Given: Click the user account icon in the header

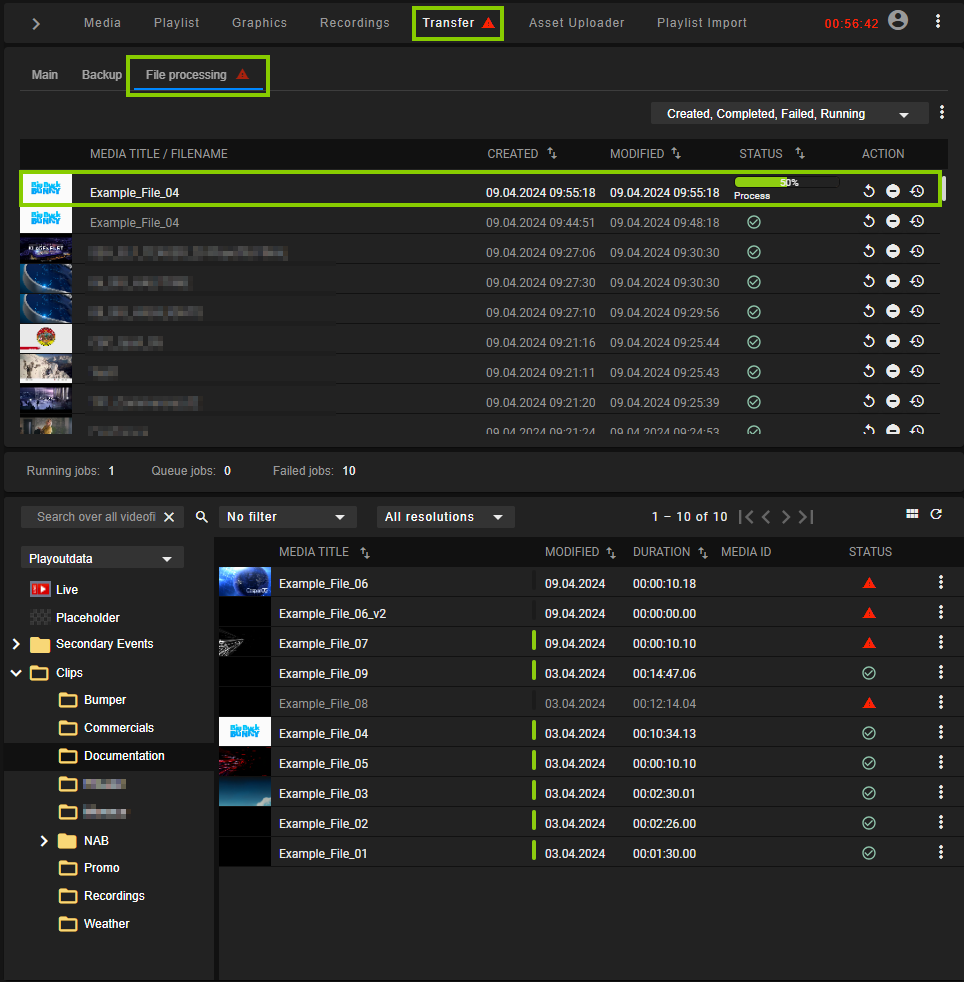Looking at the screenshot, I should click(897, 19).
